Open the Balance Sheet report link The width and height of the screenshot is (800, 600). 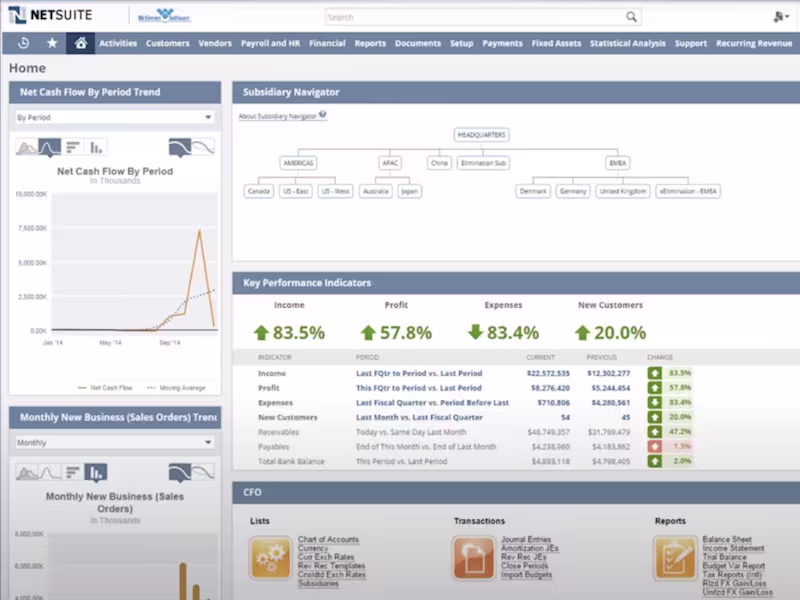(x=727, y=539)
